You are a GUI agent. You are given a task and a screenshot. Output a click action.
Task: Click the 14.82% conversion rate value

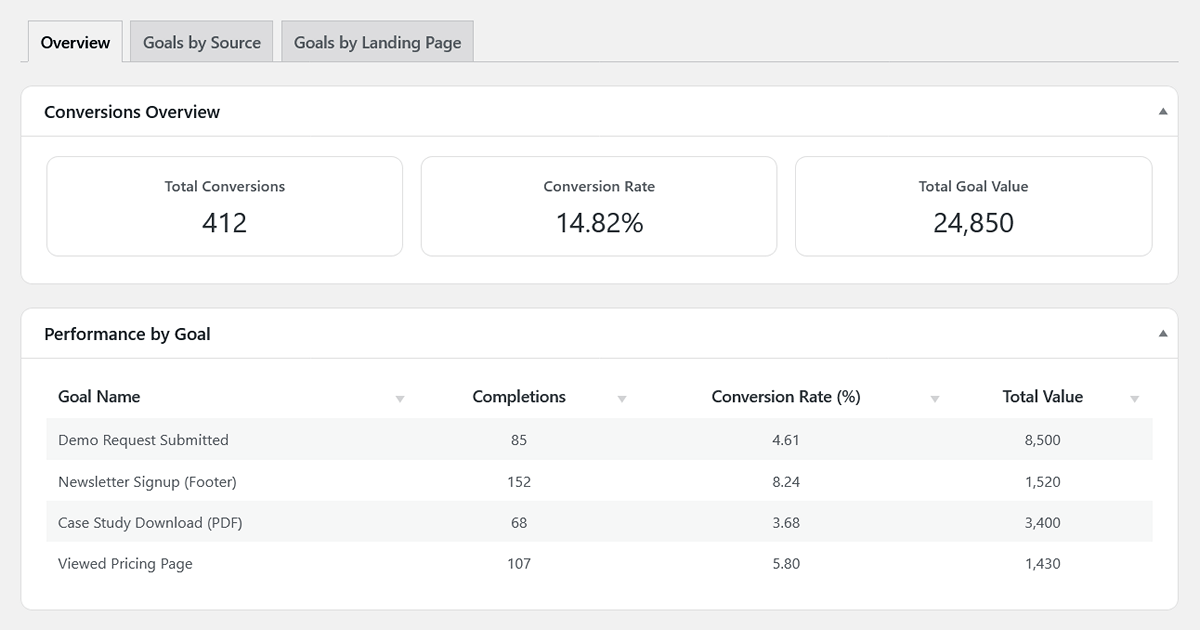(598, 221)
